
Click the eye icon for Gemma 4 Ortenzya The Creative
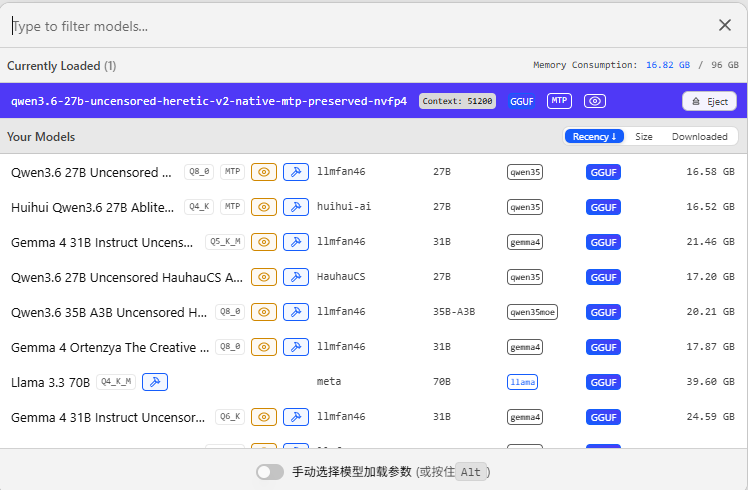click(x=264, y=347)
